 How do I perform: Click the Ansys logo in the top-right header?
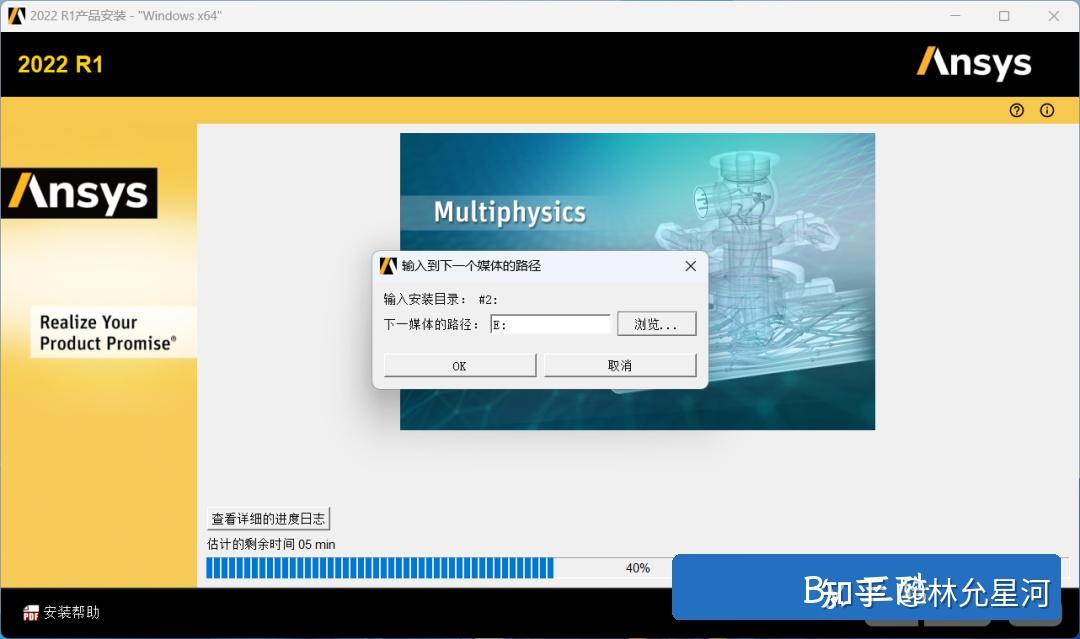tap(974, 63)
